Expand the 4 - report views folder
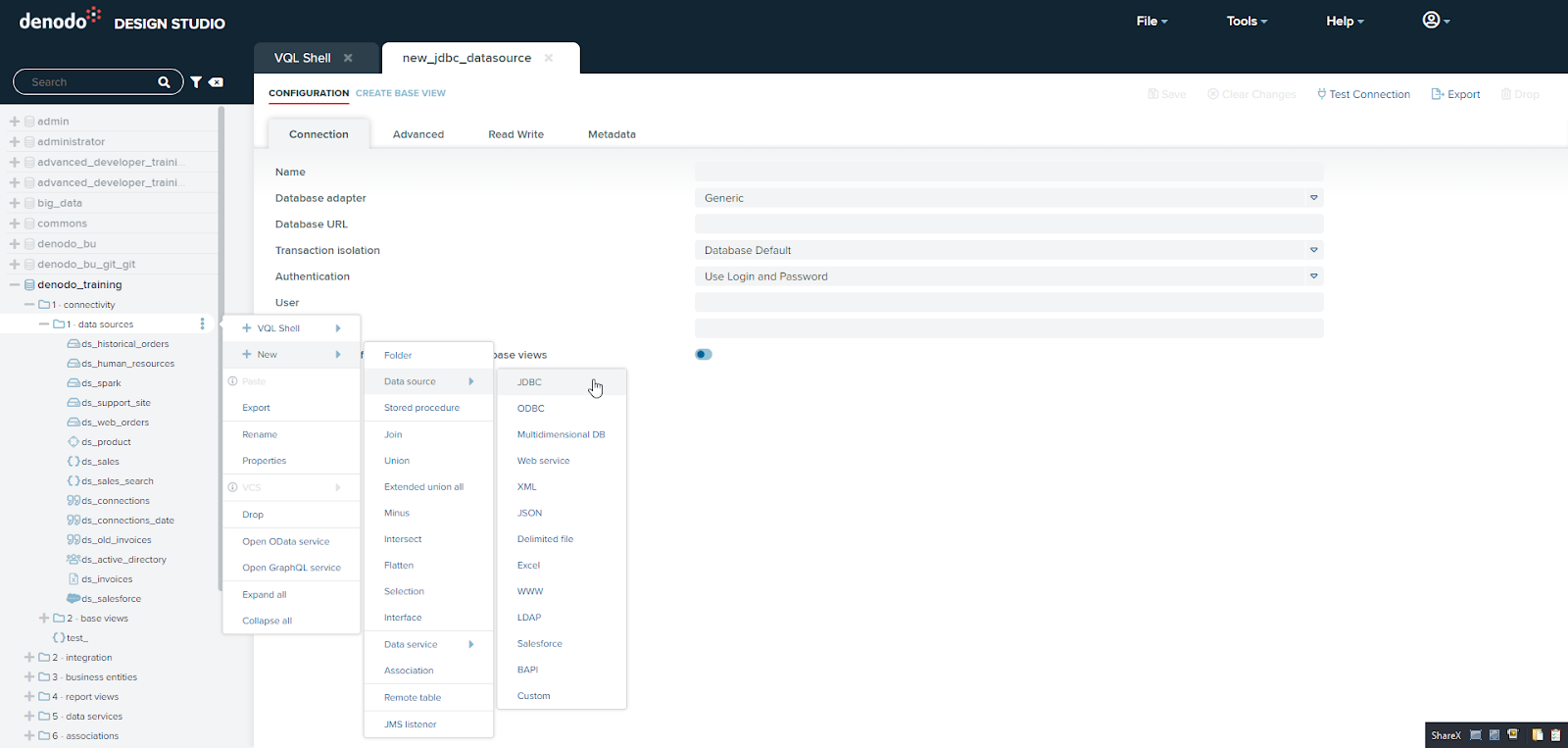The image size is (1568, 748). tap(29, 697)
